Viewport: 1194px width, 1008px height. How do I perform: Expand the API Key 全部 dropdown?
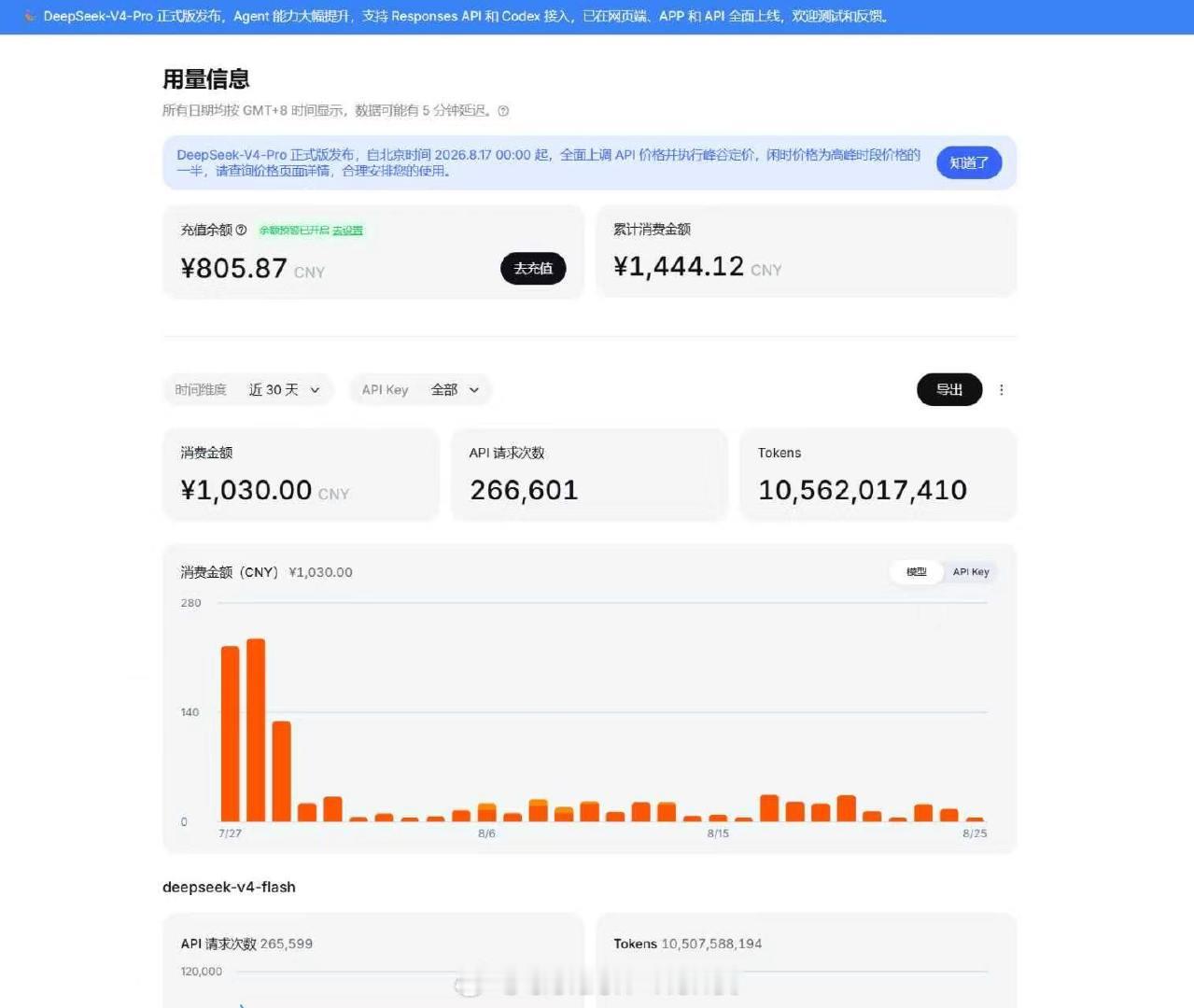click(420, 390)
